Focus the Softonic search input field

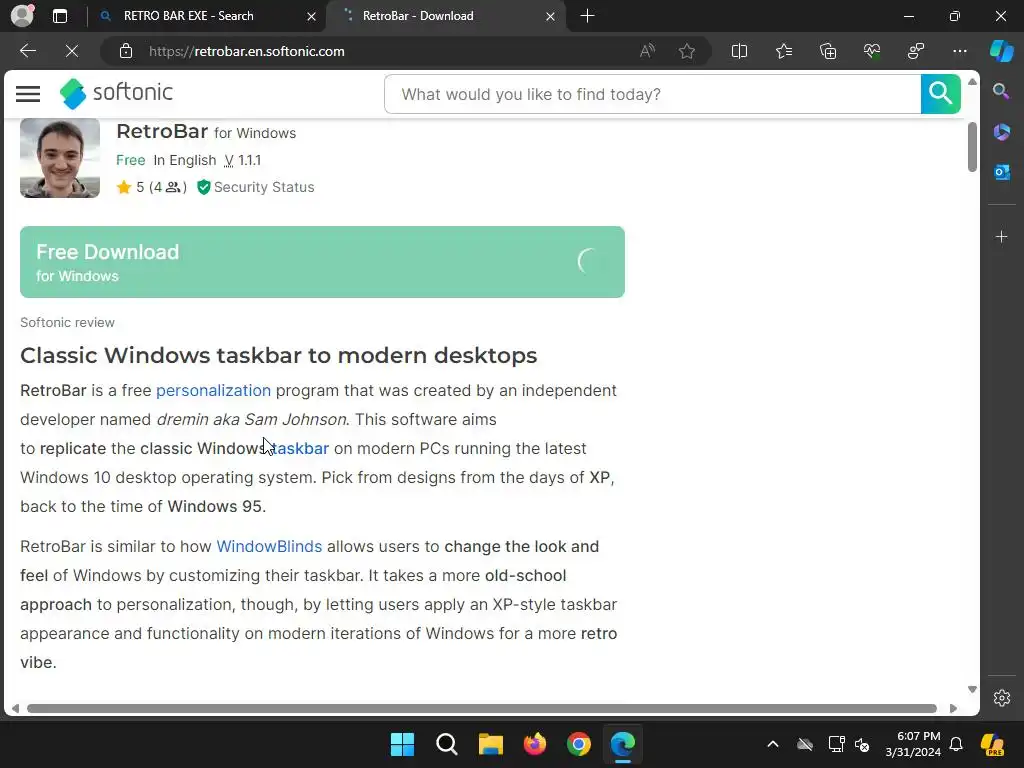pyautogui.click(x=652, y=94)
